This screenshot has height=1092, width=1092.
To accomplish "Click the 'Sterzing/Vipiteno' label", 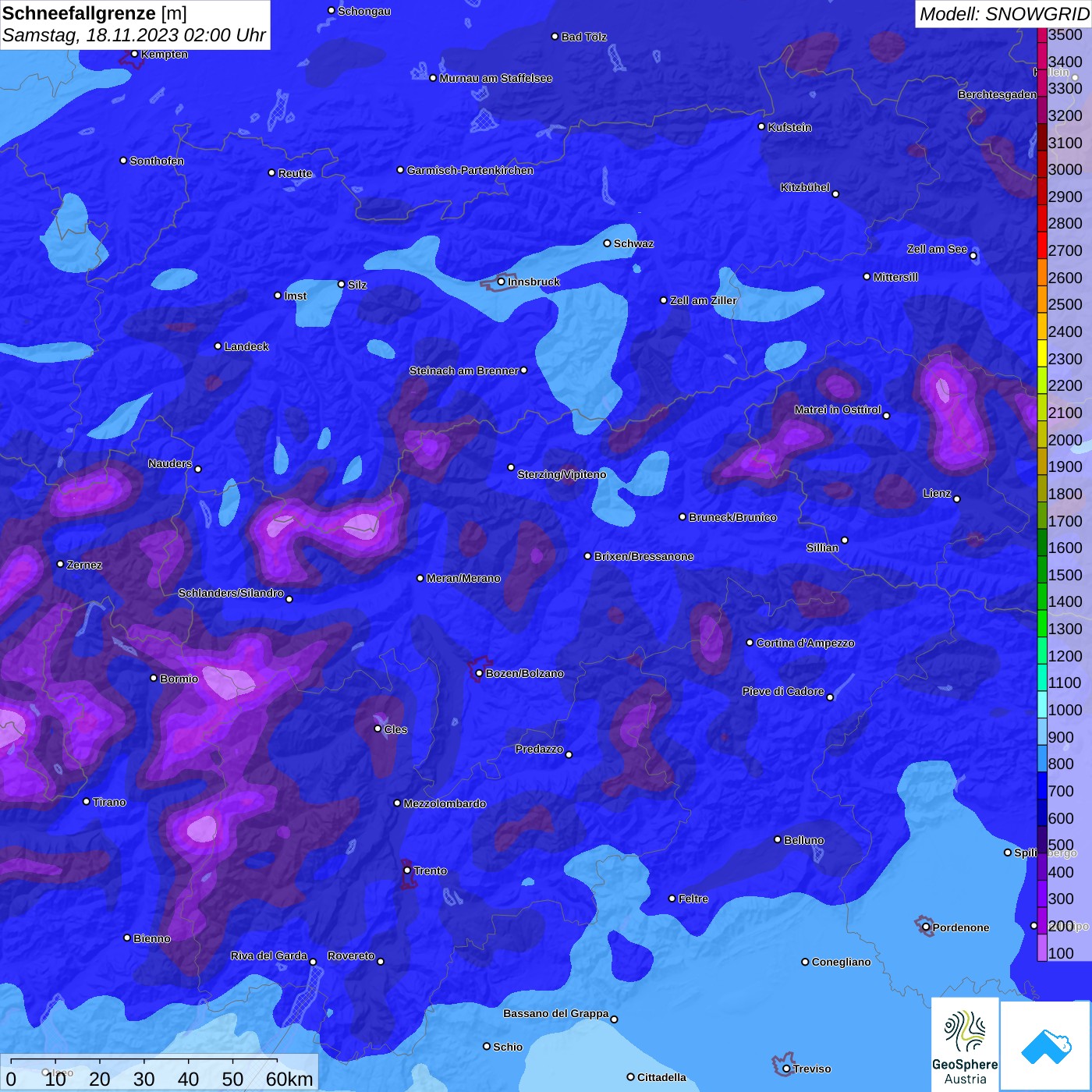I will pyautogui.click(x=562, y=474).
